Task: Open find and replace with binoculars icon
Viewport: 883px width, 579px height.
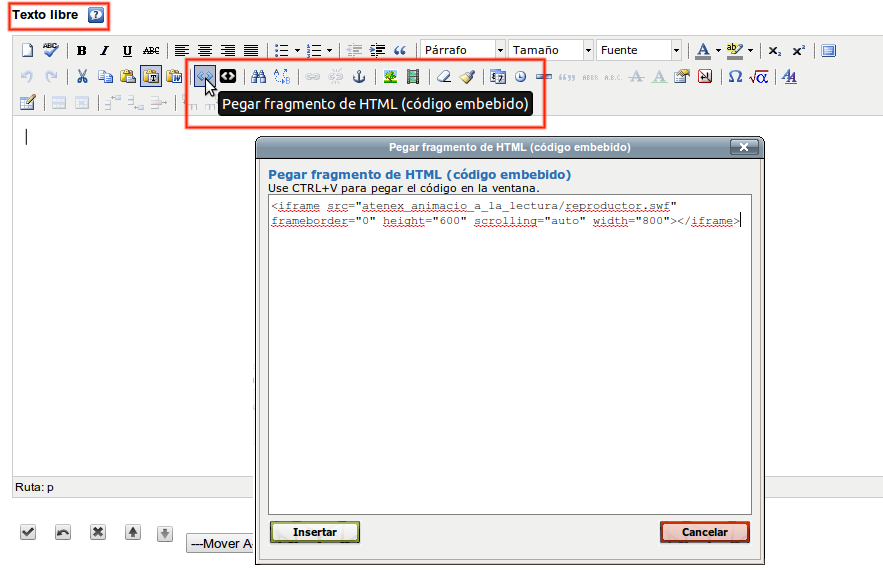Action: [258, 76]
